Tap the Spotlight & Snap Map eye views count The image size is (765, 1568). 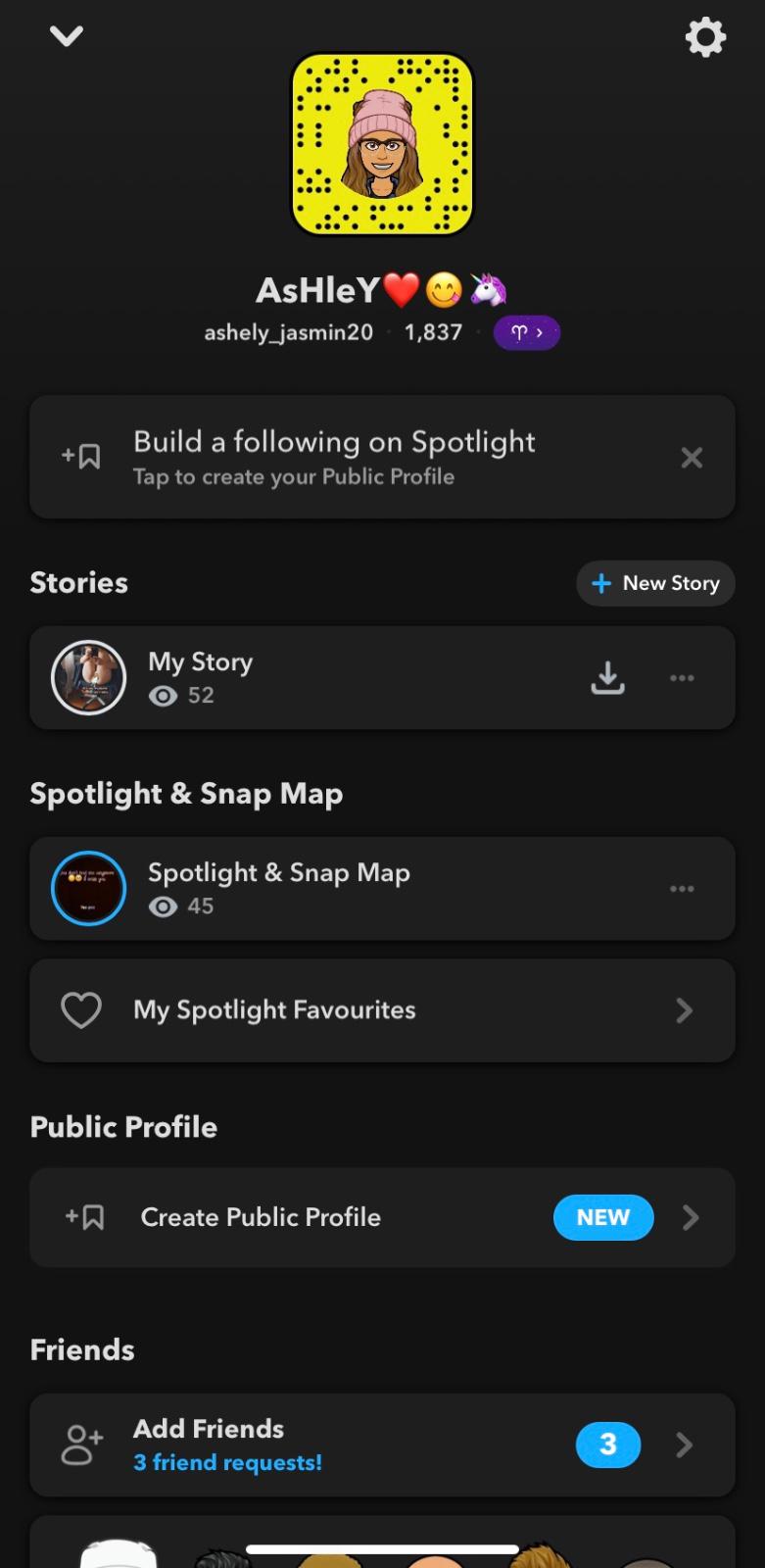click(x=182, y=906)
